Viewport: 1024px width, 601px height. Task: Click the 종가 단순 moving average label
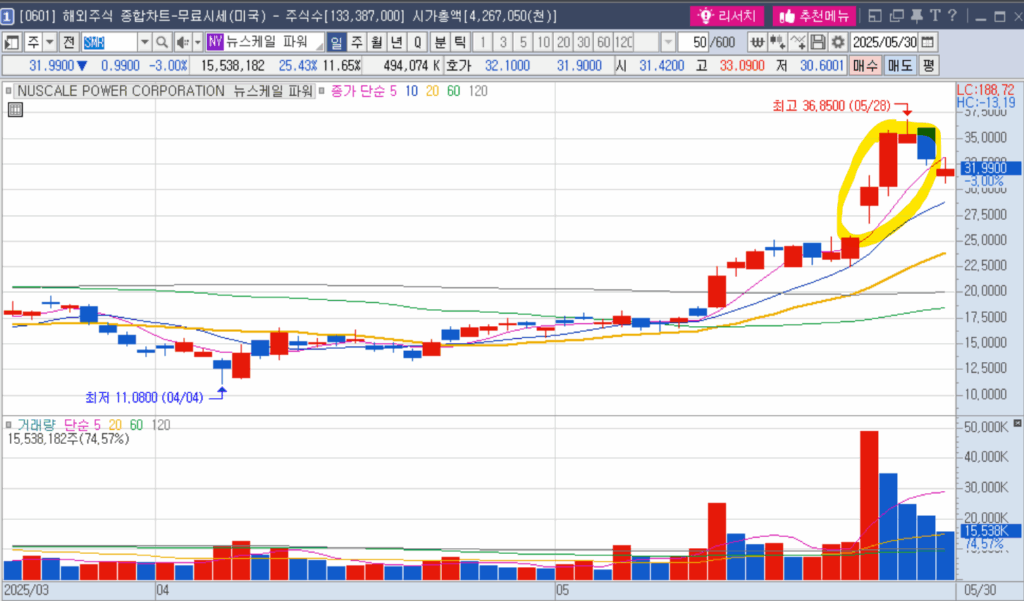tap(358, 91)
